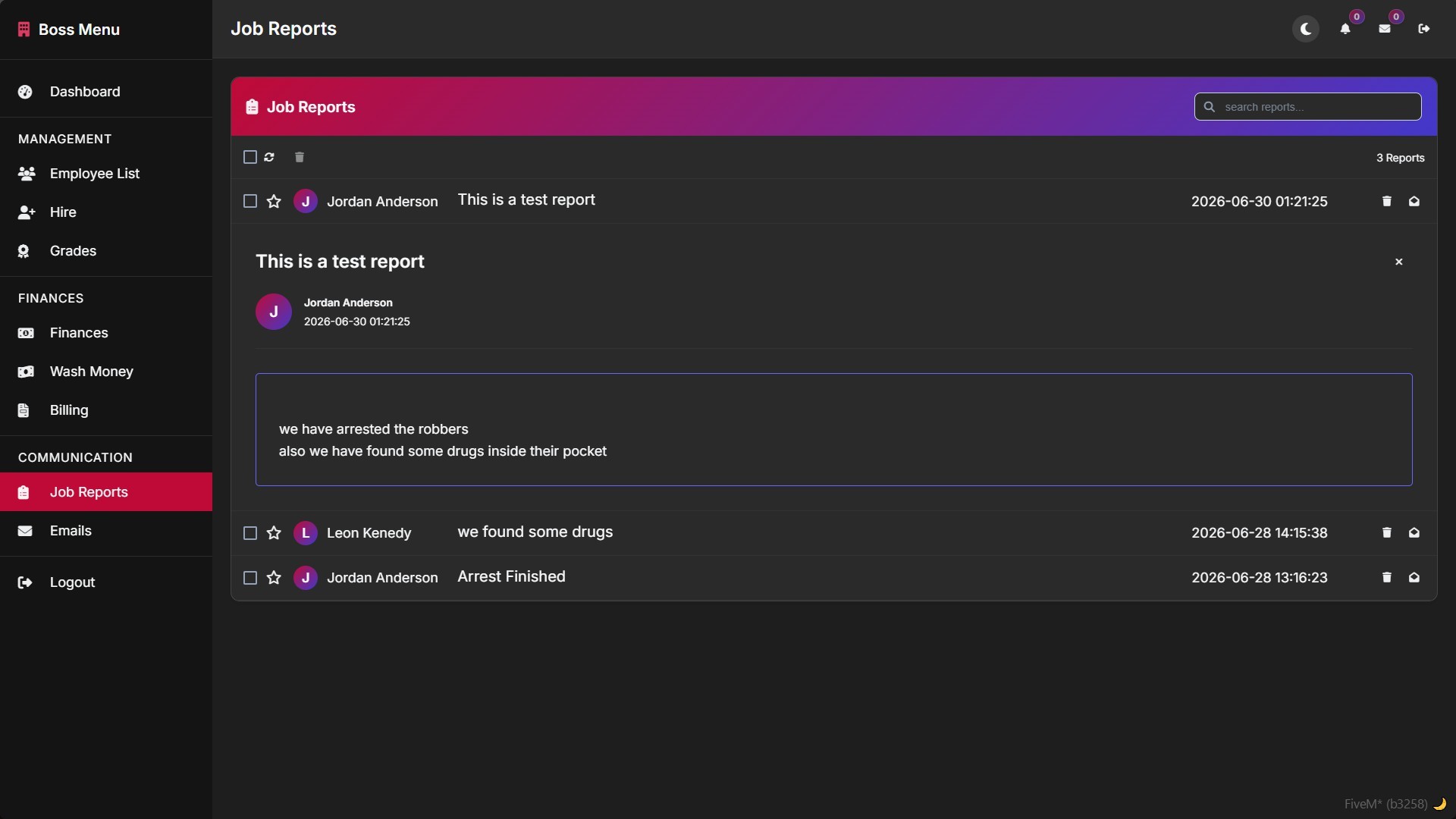Click the header logout arrow icon

pos(1424,29)
